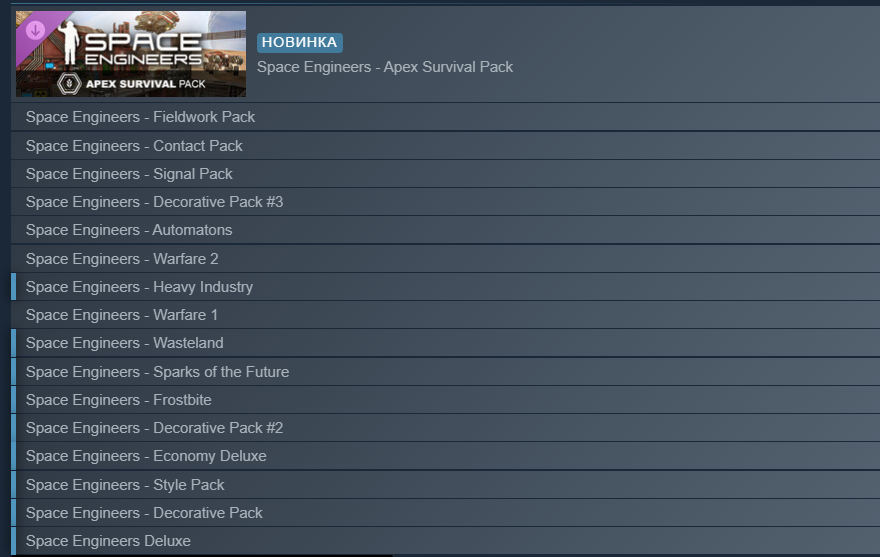Open Space Engineers - Contact Pack entry

446,145
